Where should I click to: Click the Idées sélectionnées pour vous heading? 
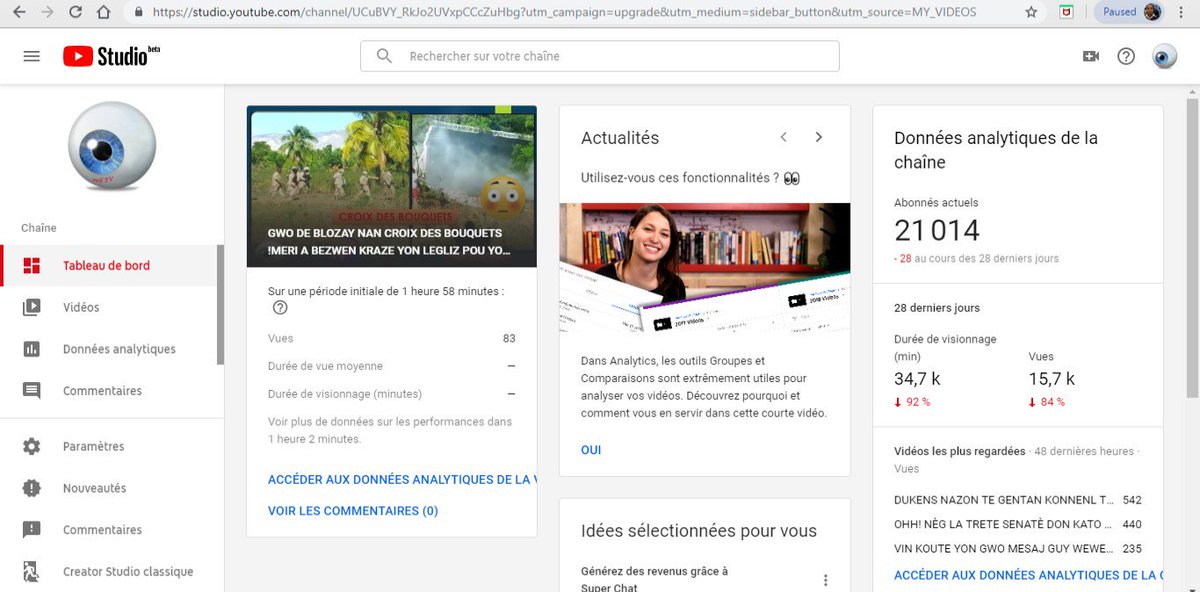[x=699, y=531]
